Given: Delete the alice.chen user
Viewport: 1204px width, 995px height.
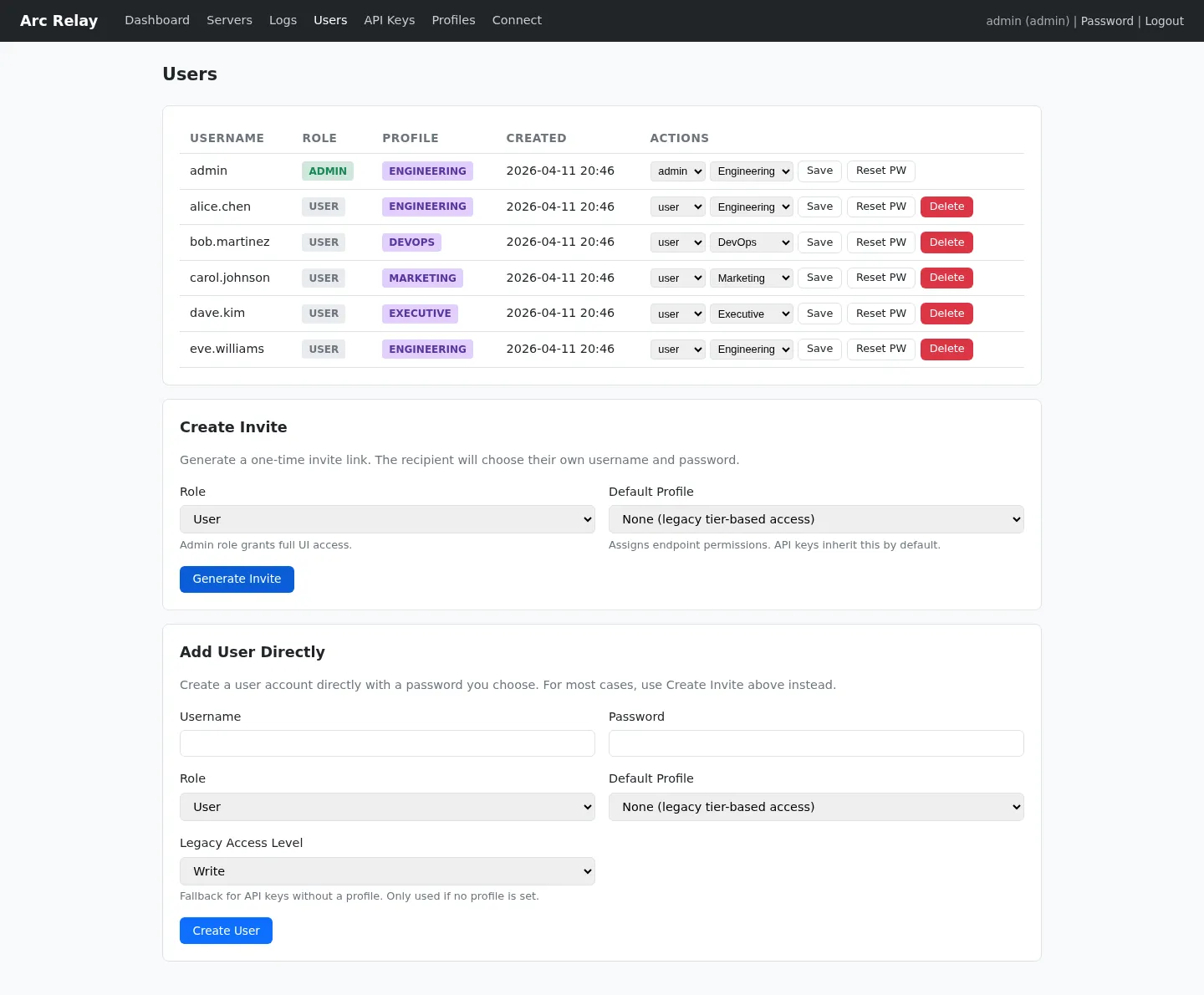Looking at the screenshot, I should click(x=946, y=207).
